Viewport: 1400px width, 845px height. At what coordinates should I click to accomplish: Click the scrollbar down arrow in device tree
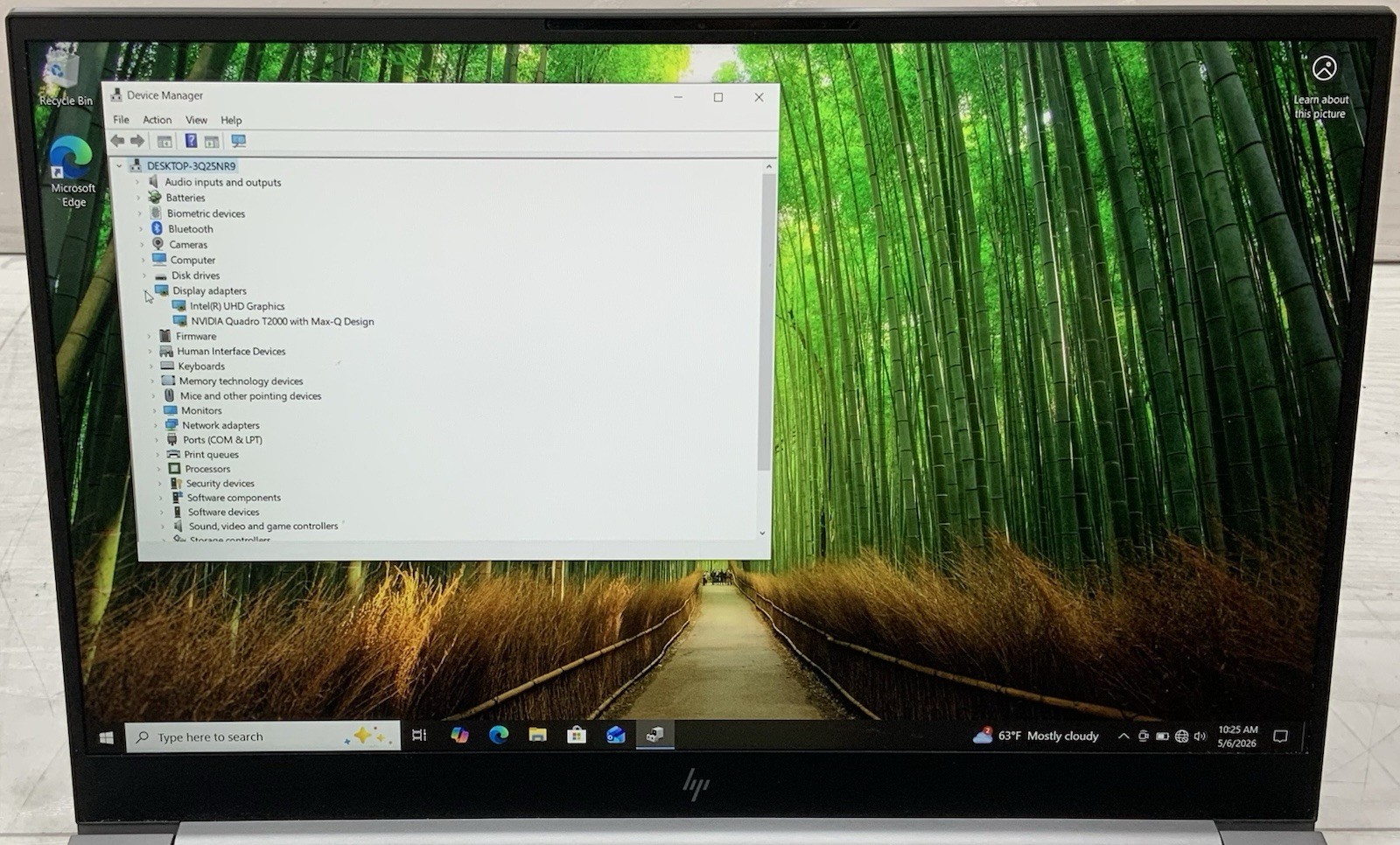pos(762,533)
